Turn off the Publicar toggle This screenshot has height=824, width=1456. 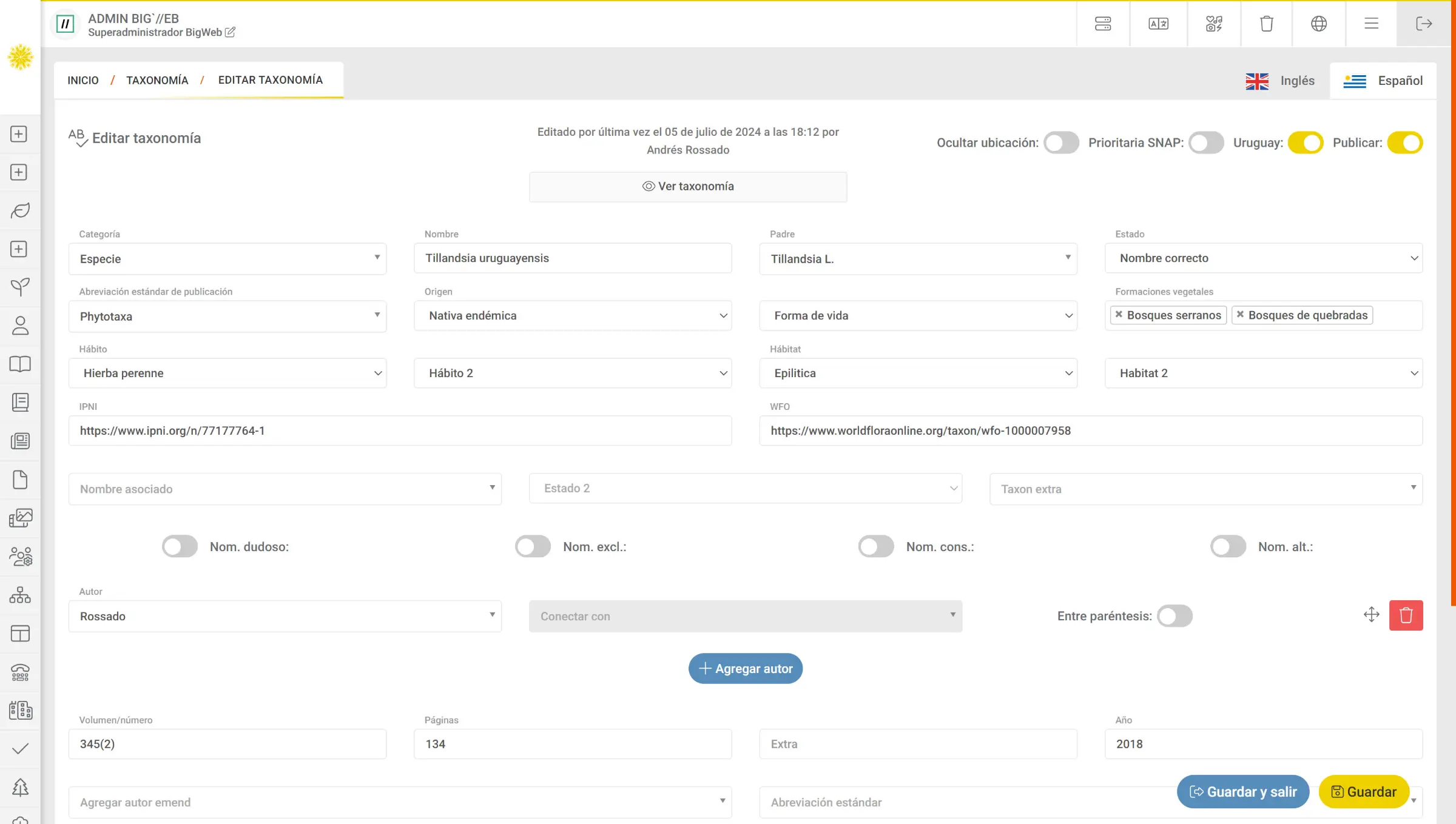(x=1404, y=142)
